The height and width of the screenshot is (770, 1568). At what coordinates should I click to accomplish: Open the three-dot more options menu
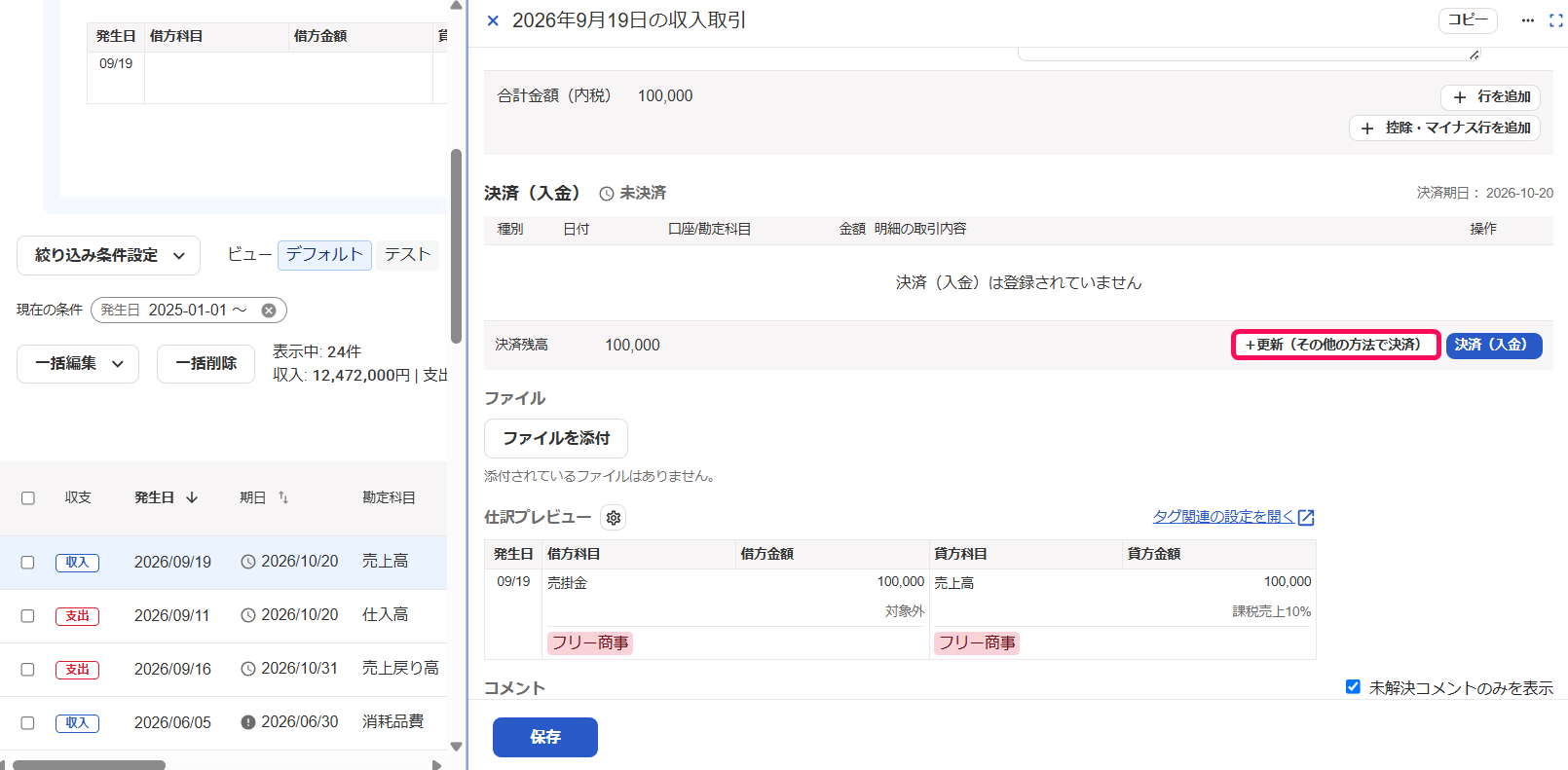(x=1527, y=20)
